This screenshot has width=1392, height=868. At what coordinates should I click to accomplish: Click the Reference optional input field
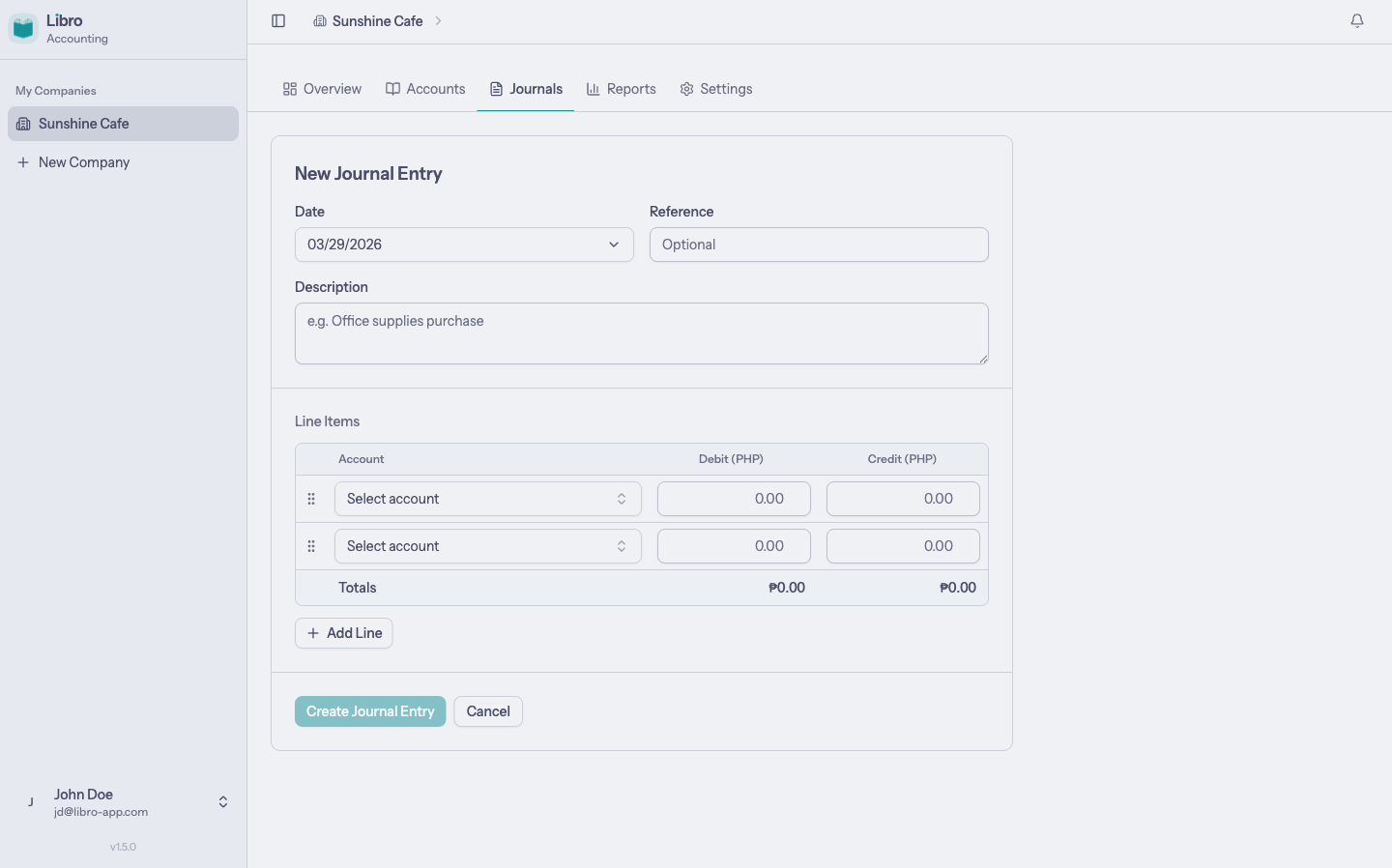point(819,245)
